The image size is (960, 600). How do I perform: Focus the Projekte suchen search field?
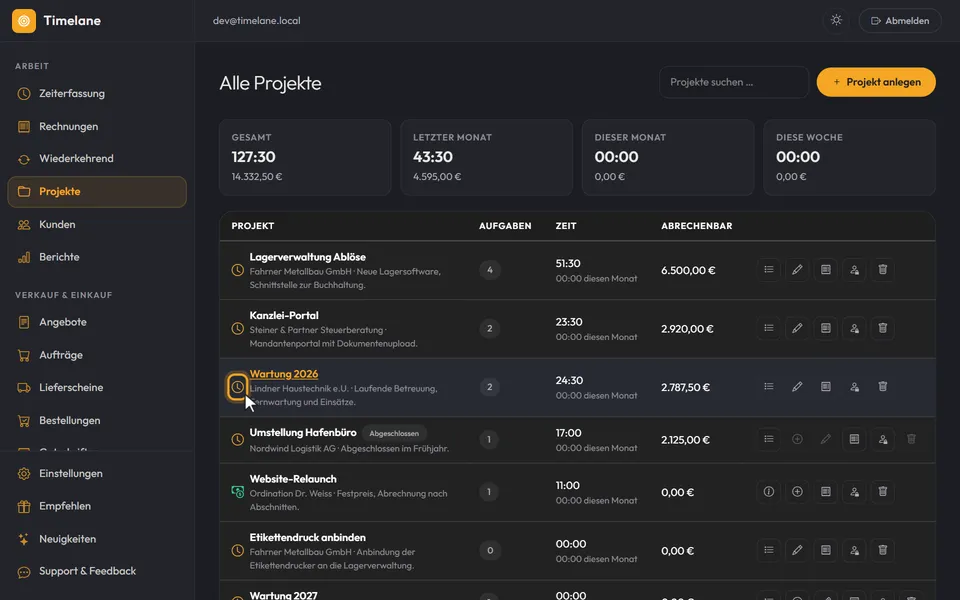(x=734, y=82)
